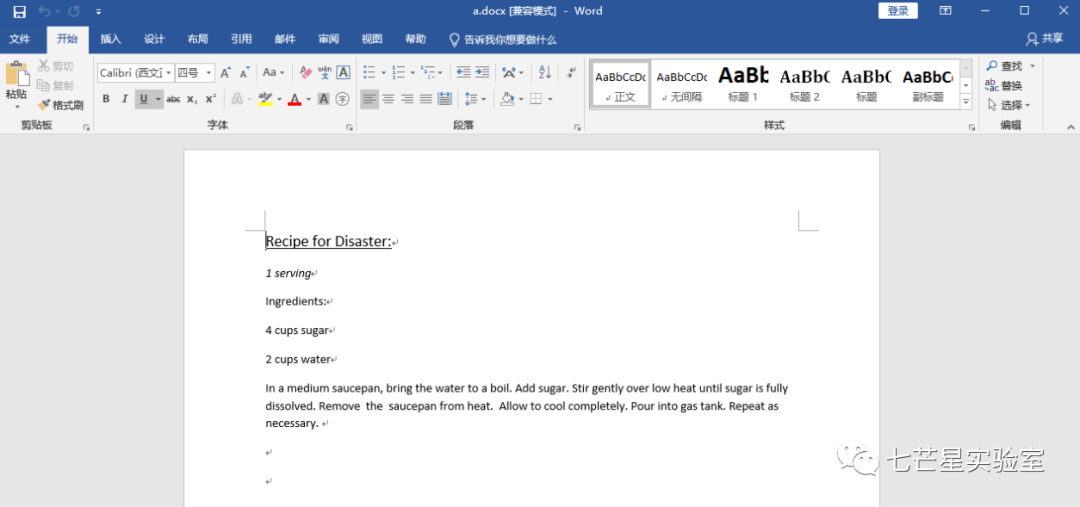The width and height of the screenshot is (1080, 507).
Task: Apply character border icon
Action: [x=342, y=72]
